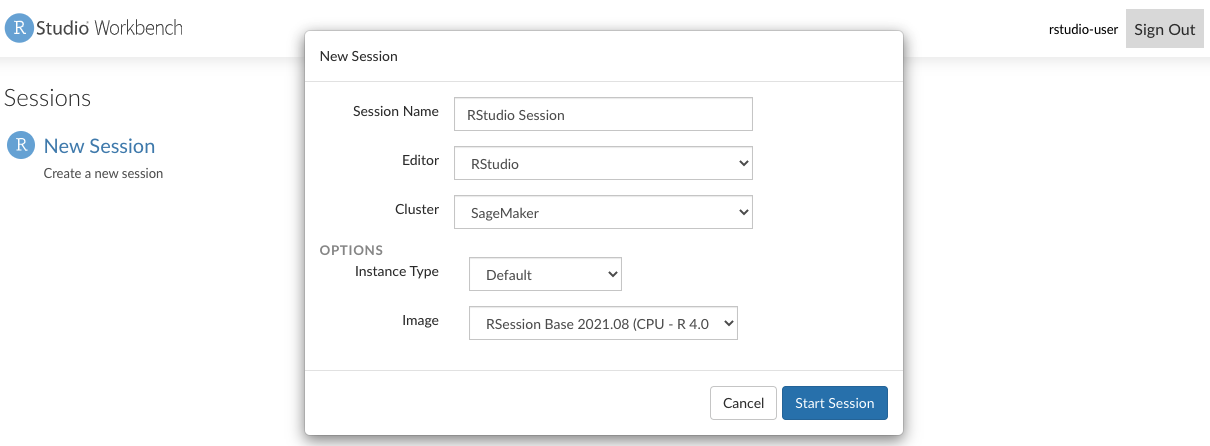Image resolution: width=1210 pixels, height=446 pixels.
Task: Click the Instance Type label
Action: tap(396, 271)
